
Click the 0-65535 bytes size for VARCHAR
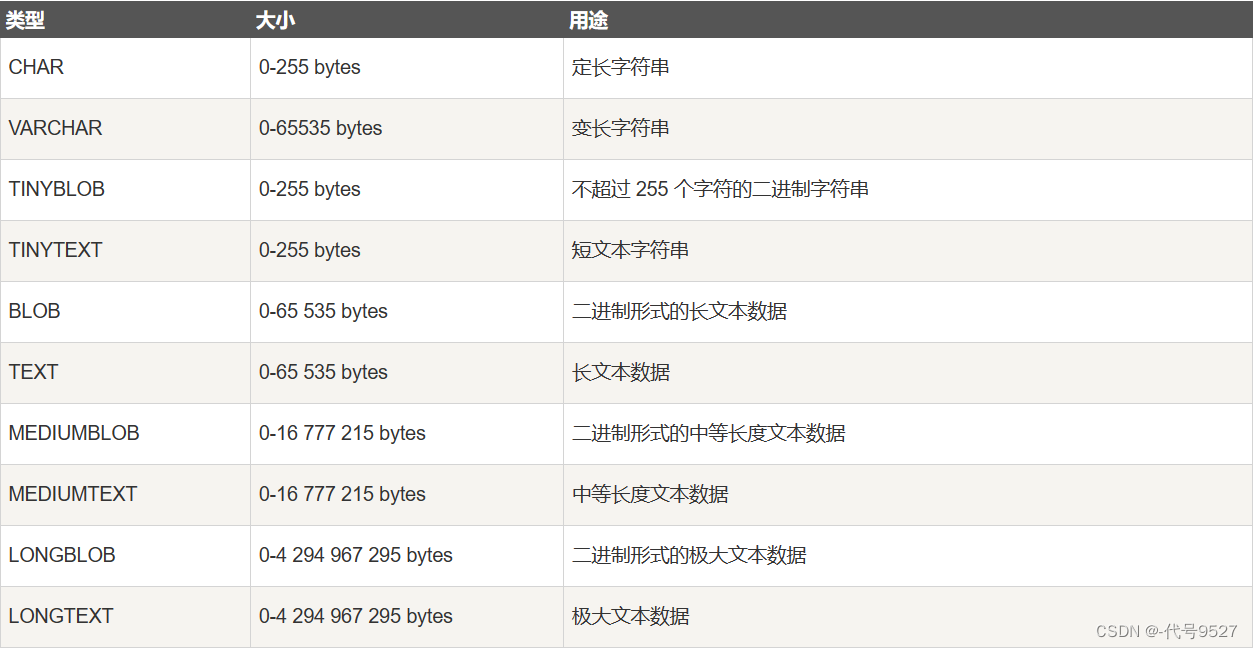[x=320, y=128]
